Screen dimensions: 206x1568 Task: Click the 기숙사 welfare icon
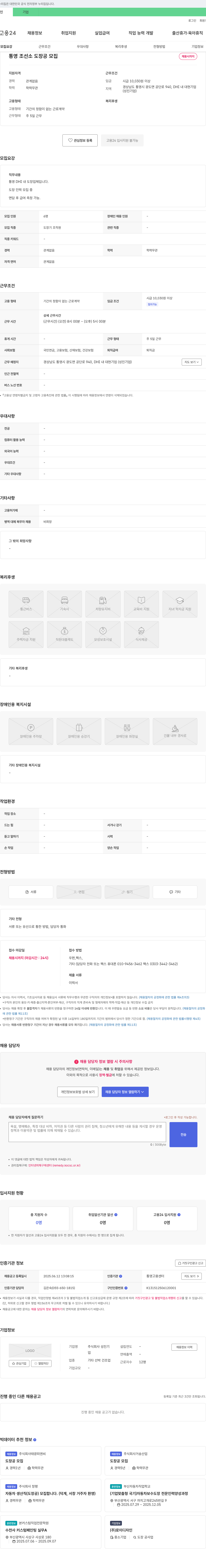(65, 604)
